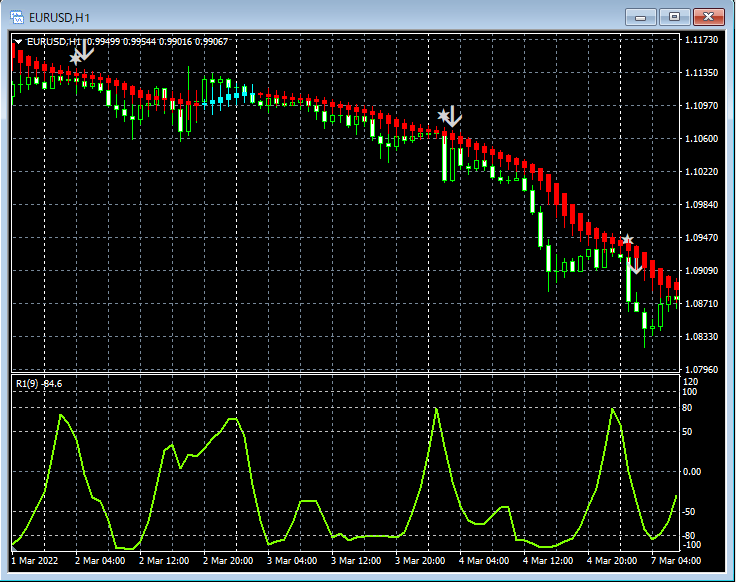Click time axis label 4 Mar 20:00
Viewport: 737px width, 582px height.
[612, 561]
